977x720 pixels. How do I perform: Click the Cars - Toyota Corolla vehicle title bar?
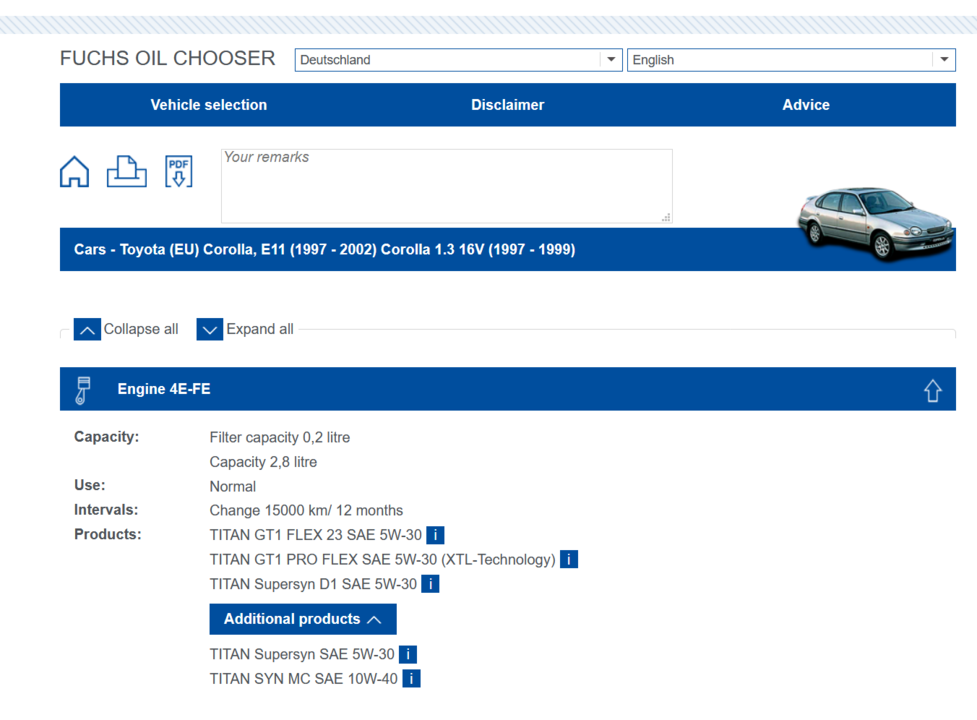(508, 249)
